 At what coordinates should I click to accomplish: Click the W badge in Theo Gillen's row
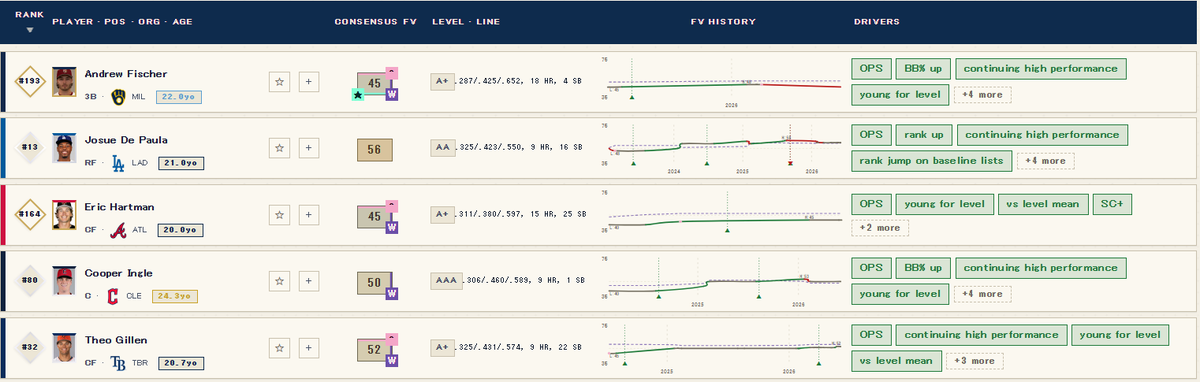[x=392, y=360]
